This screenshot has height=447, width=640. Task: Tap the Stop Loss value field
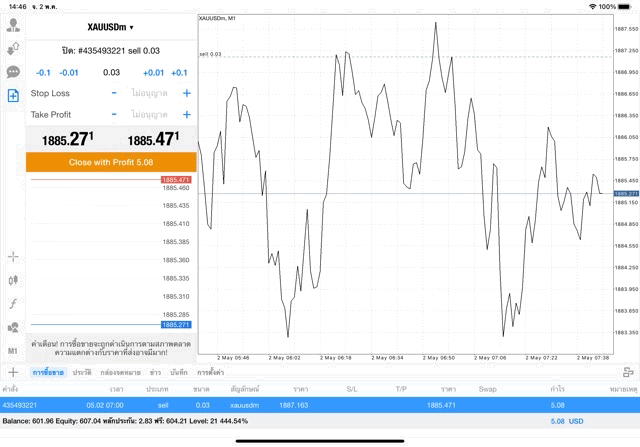click(x=150, y=93)
